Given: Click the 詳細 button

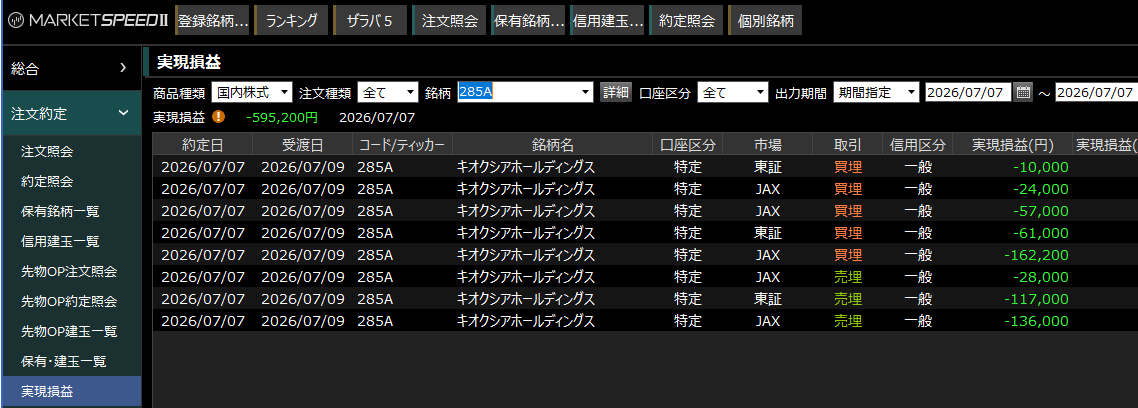Looking at the screenshot, I should [615, 92].
